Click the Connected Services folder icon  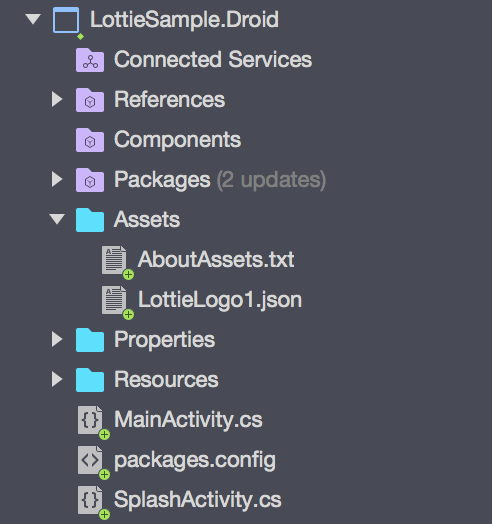(x=90, y=60)
